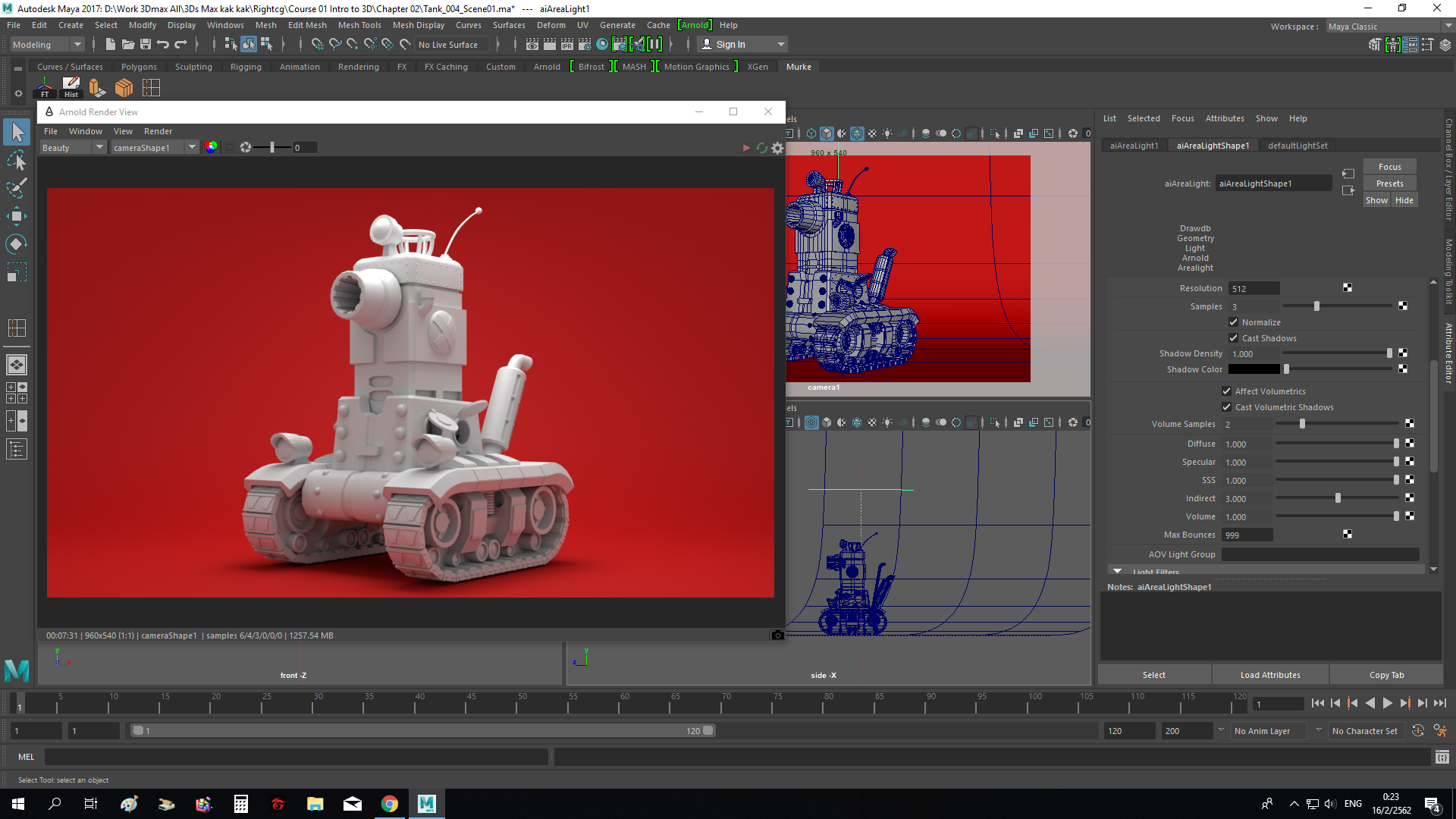Take a render snapshot with camera icon
The image size is (1456, 819).
(777, 635)
